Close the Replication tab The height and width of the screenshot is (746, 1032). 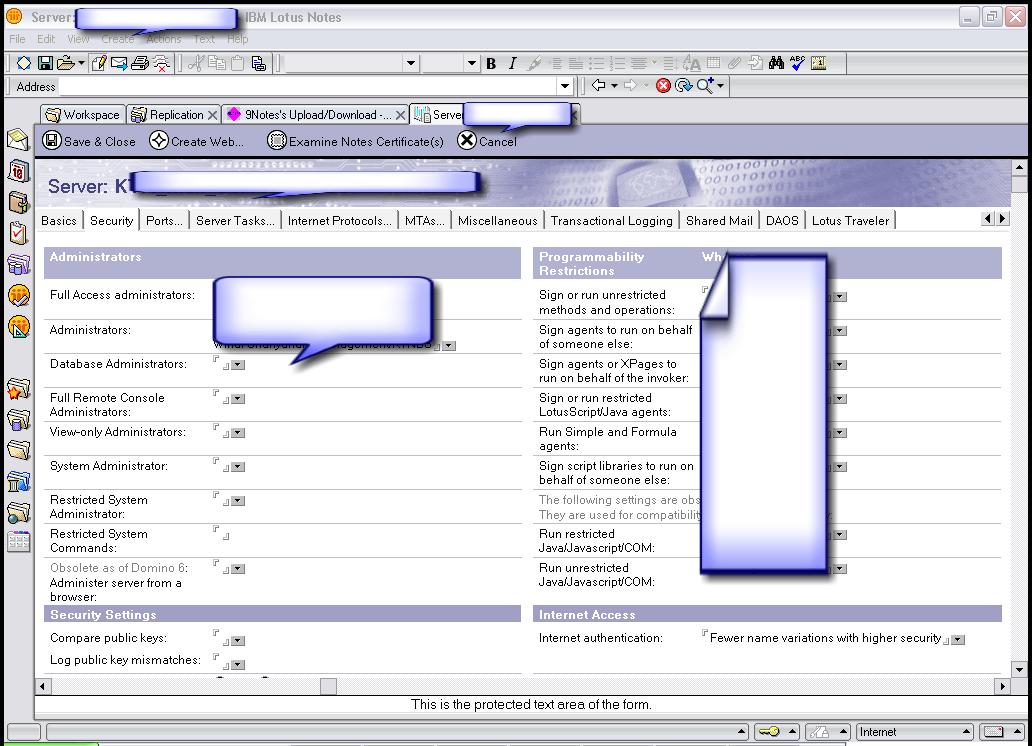(x=213, y=115)
